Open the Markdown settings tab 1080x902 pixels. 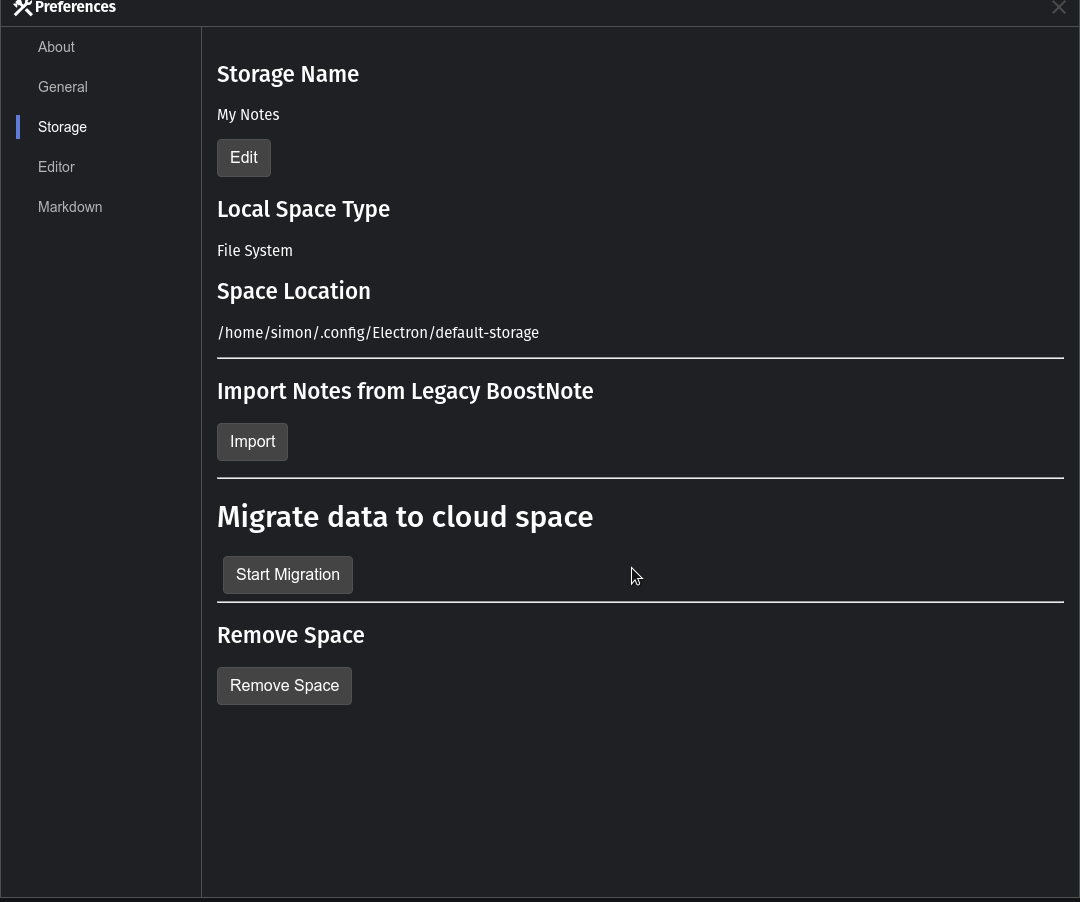click(70, 207)
